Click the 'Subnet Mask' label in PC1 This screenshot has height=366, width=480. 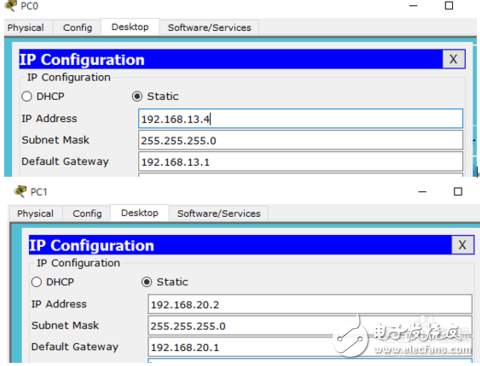65,326
